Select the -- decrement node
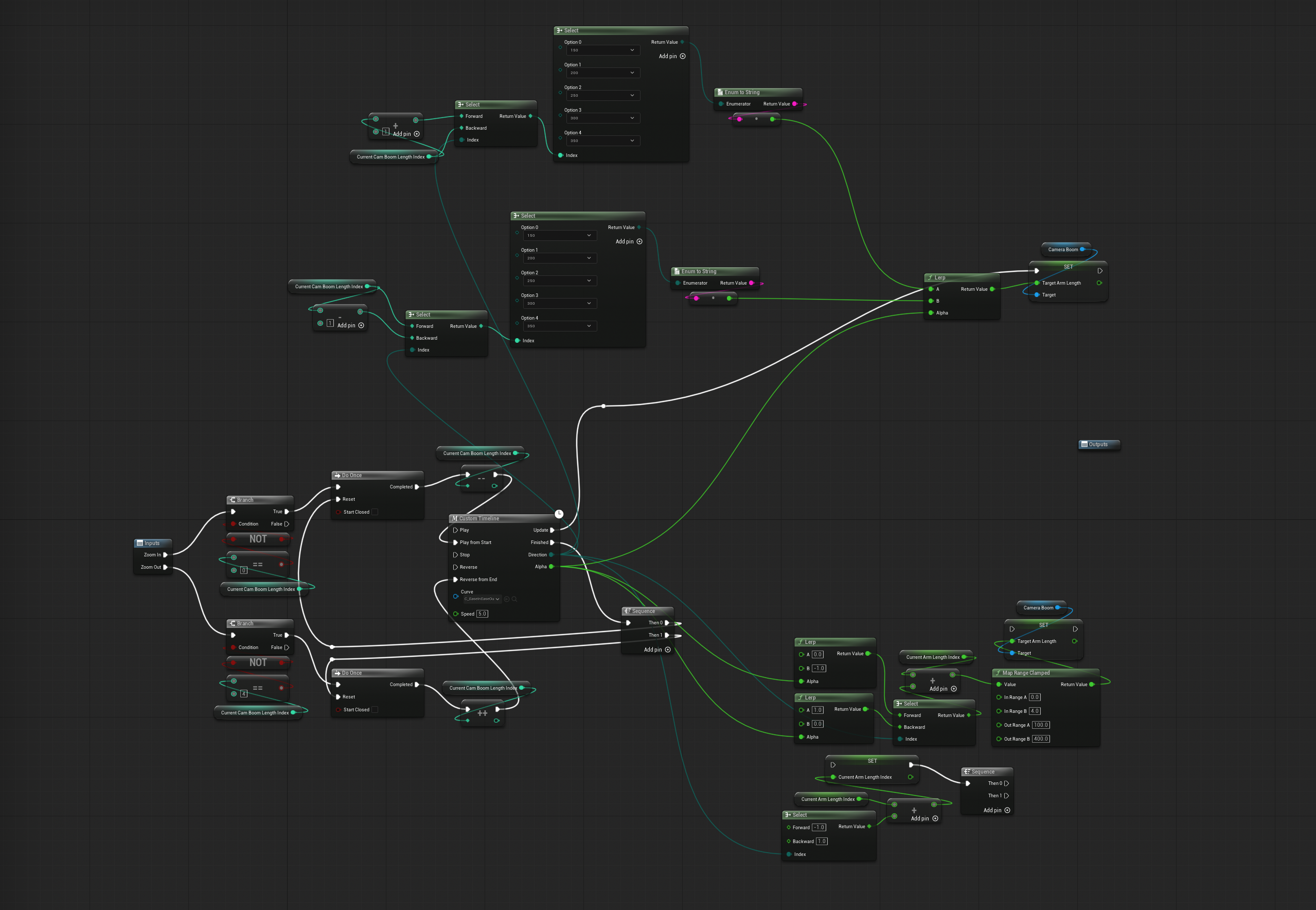1316x910 pixels. click(481, 479)
